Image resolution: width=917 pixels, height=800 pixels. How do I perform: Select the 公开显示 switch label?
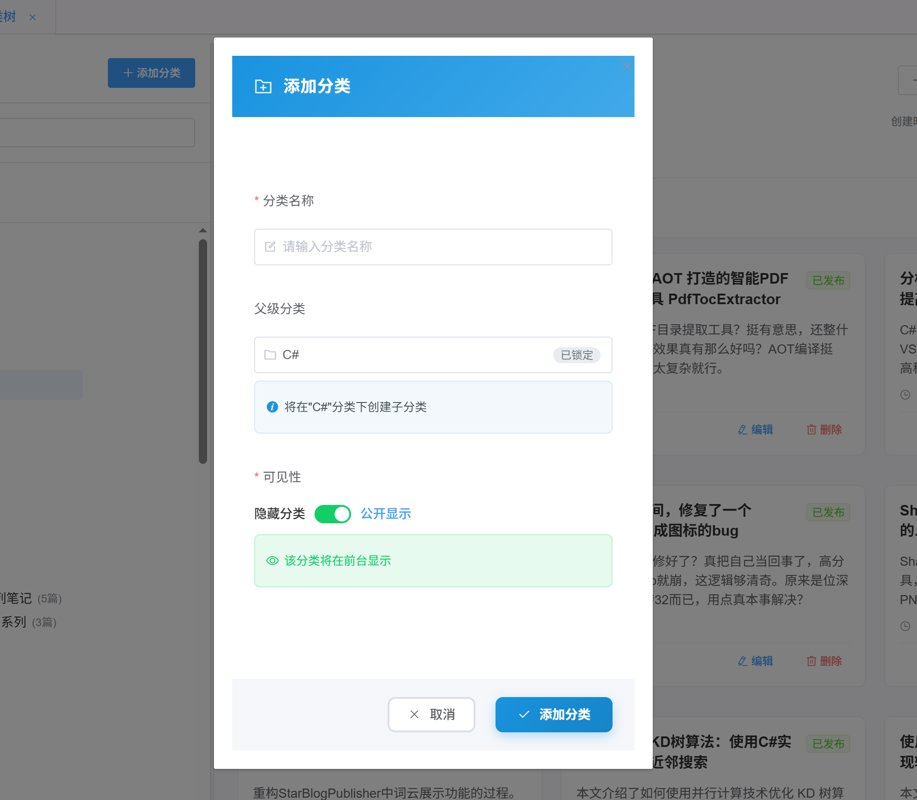click(385, 513)
